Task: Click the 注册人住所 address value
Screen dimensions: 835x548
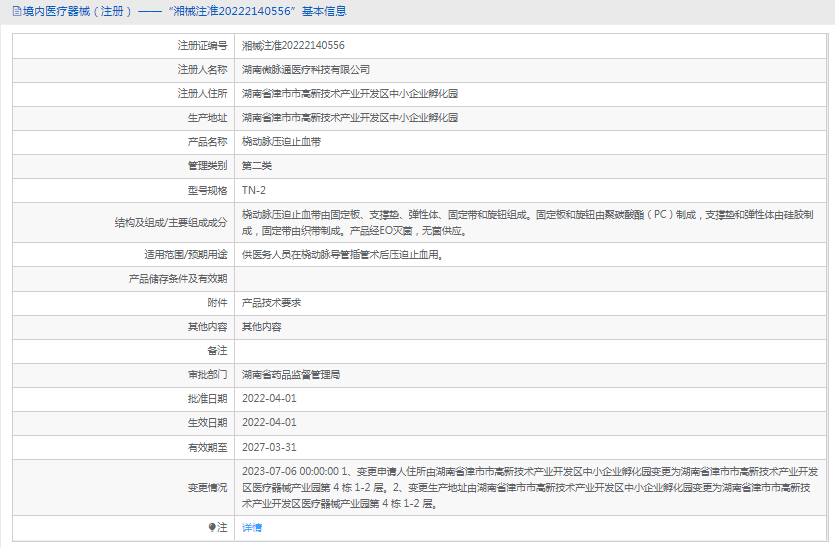Action: (x=350, y=94)
